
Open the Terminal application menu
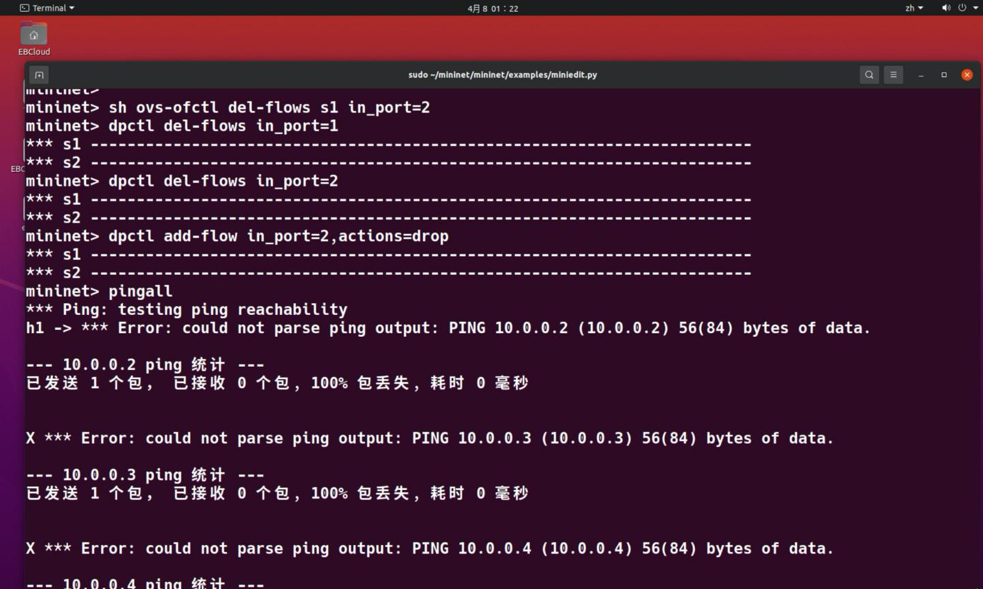47,8
